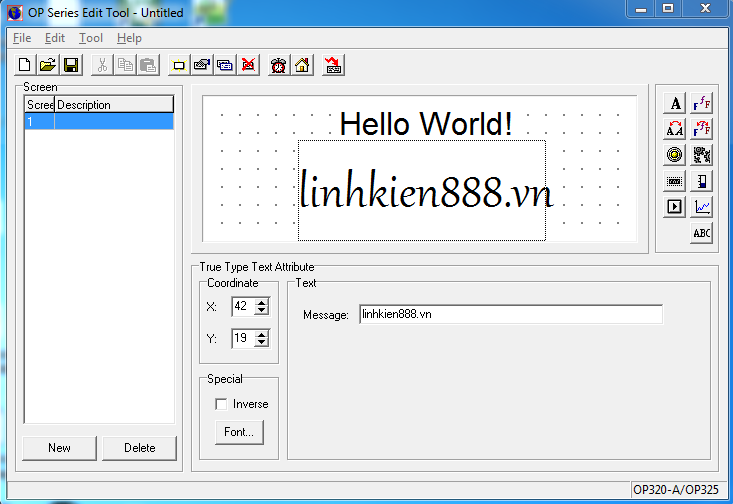Screen dimensions: 733x504
Task: Select the ABC text tool icon
Action: [702, 233]
